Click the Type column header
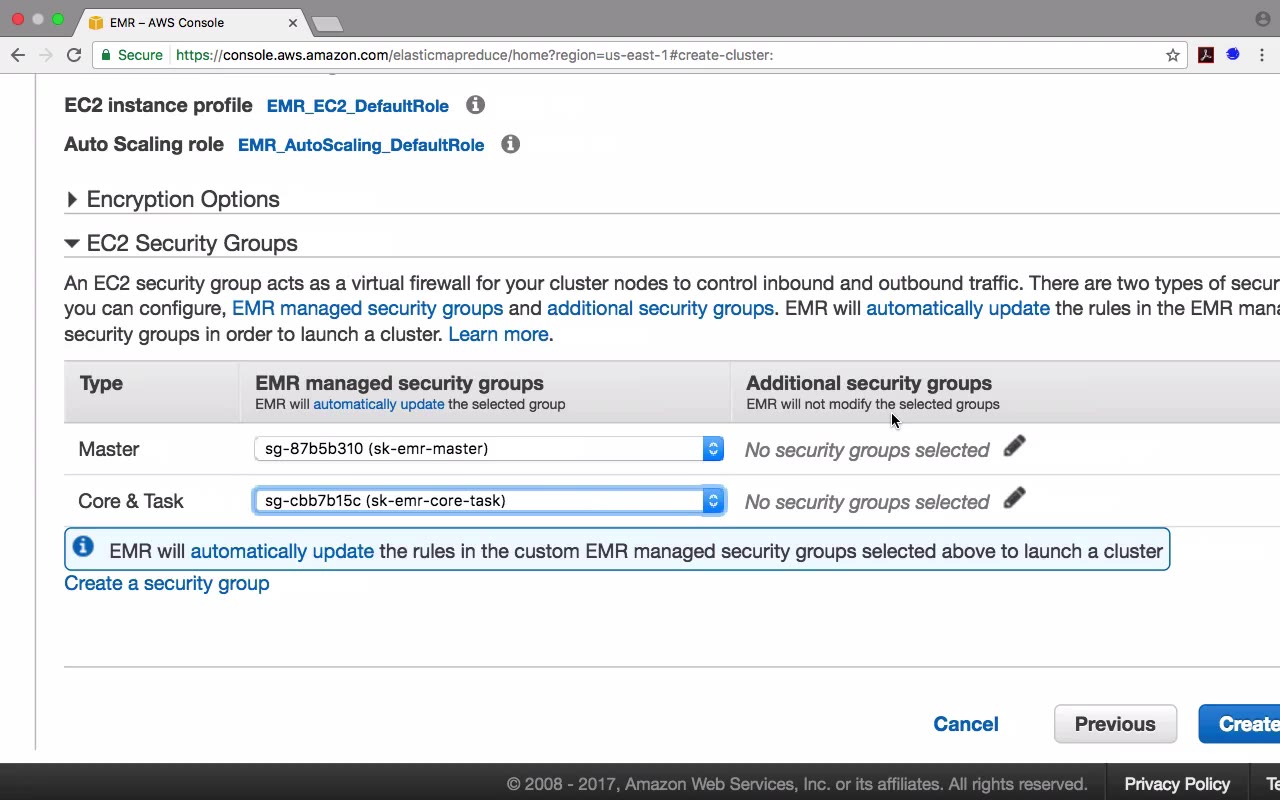 click(101, 383)
